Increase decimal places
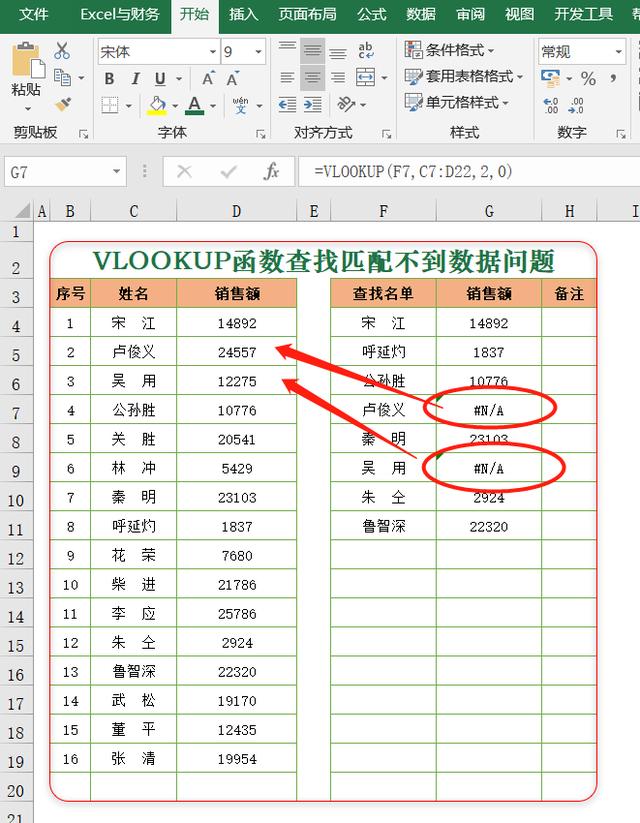Image resolution: width=640 pixels, height=823 pixels. pyautogui.click(x=551, y=105)
